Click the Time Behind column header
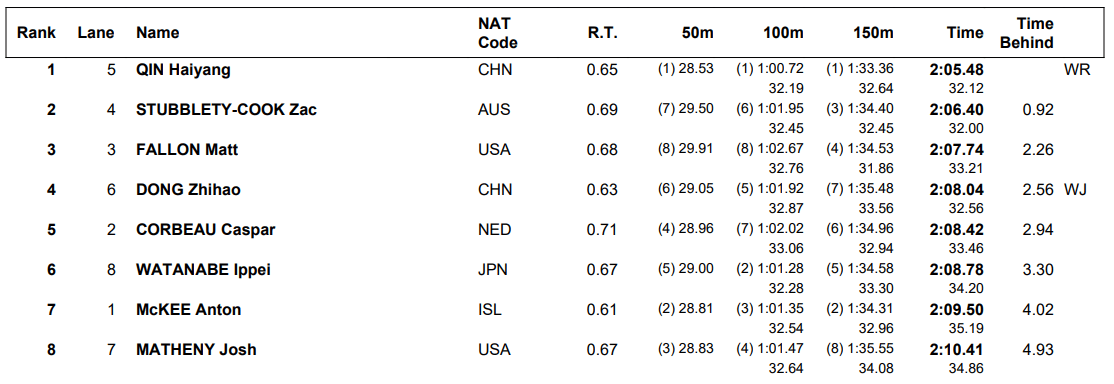The height and width of the screenshot is (384, 1114). pos(1027,33)
